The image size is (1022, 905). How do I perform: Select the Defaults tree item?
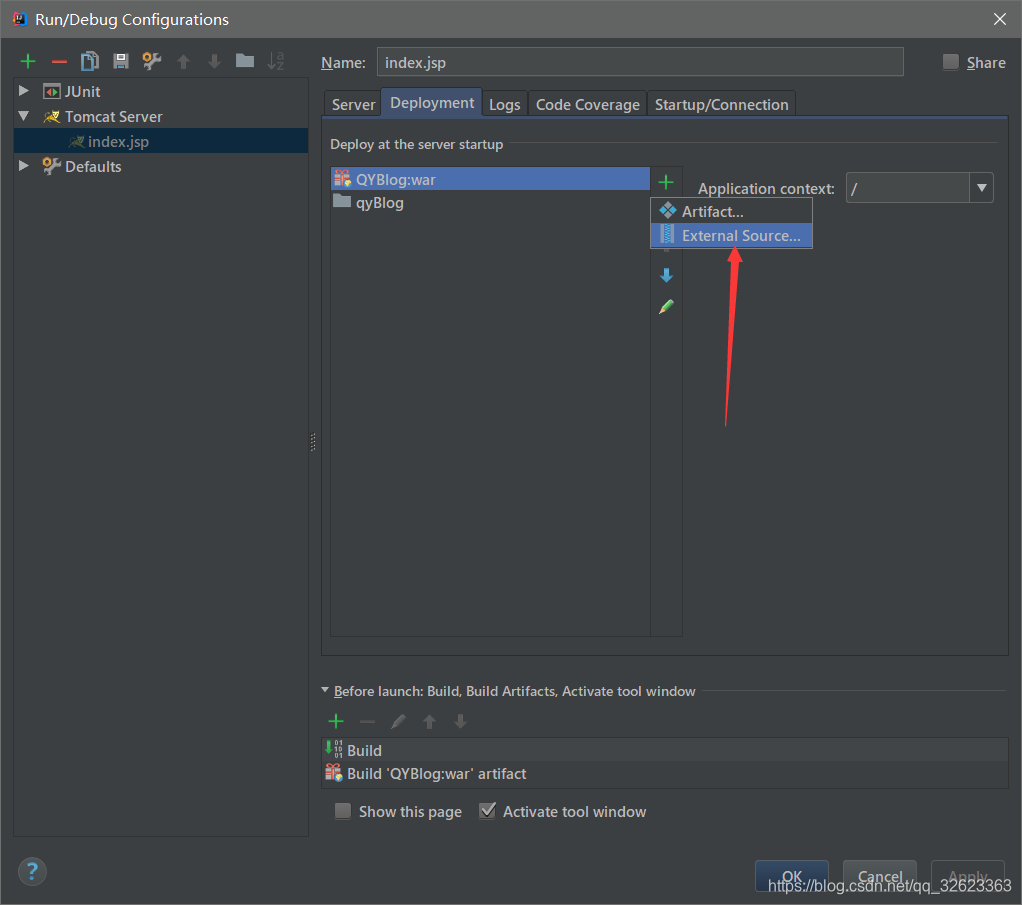[x=93, y=166]
